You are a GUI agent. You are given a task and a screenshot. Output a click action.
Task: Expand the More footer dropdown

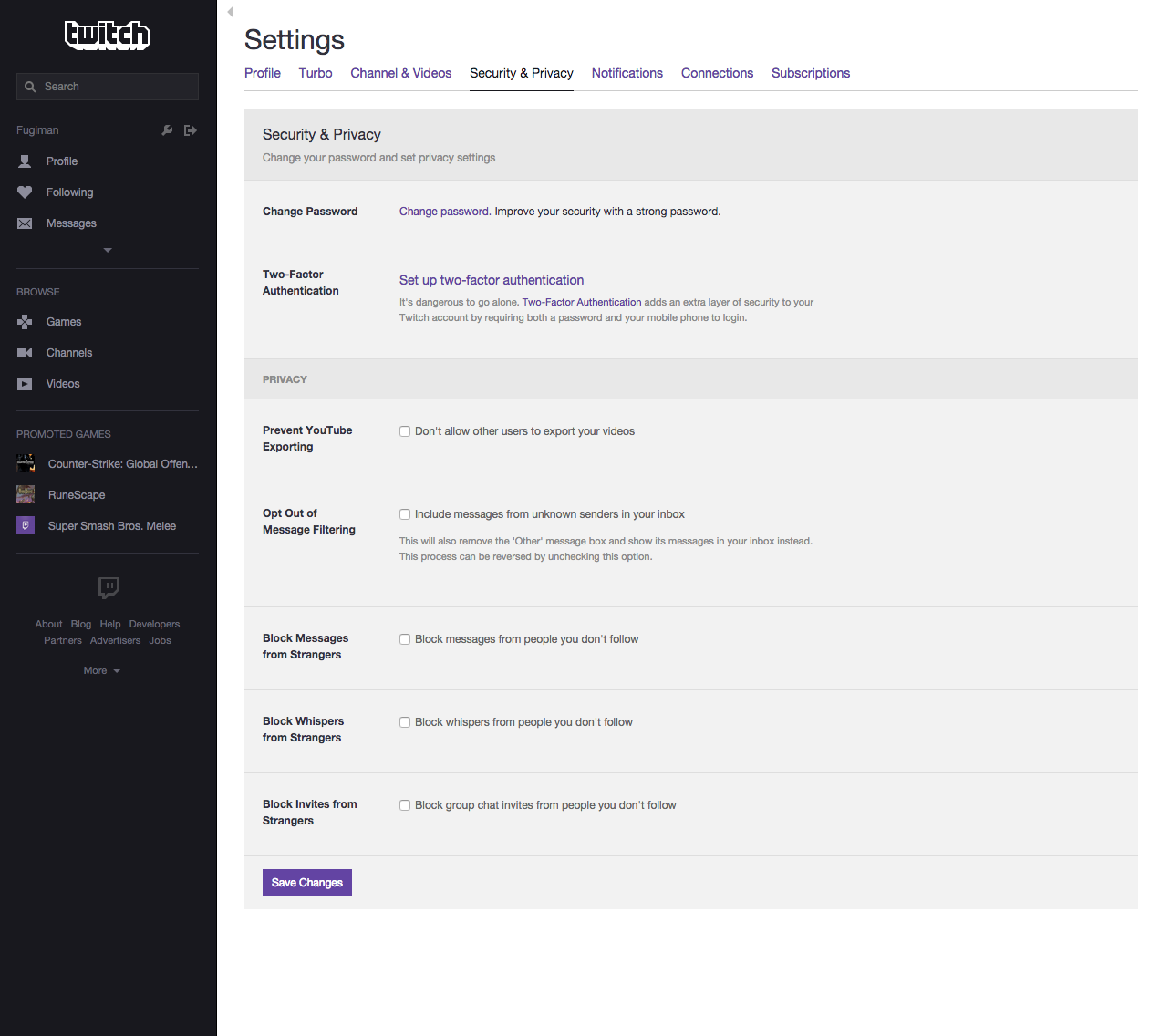101,671
